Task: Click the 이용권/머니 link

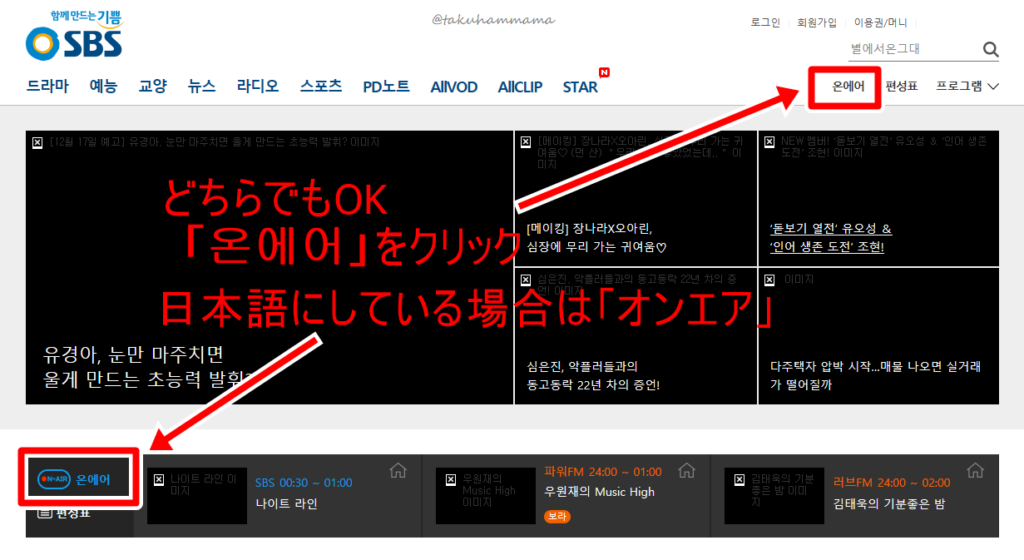Action: point(880,22)
